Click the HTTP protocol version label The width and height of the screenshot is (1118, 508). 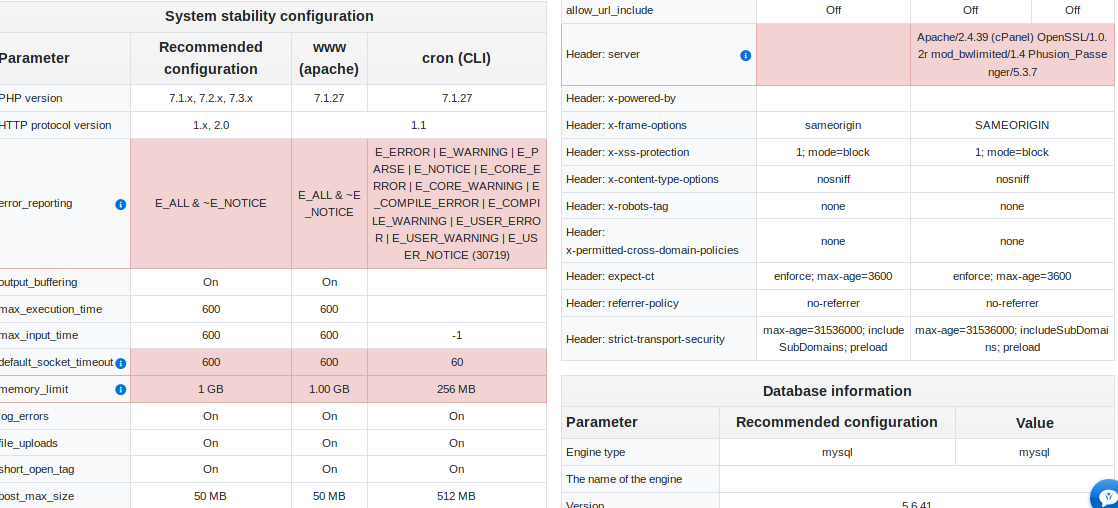55,125
